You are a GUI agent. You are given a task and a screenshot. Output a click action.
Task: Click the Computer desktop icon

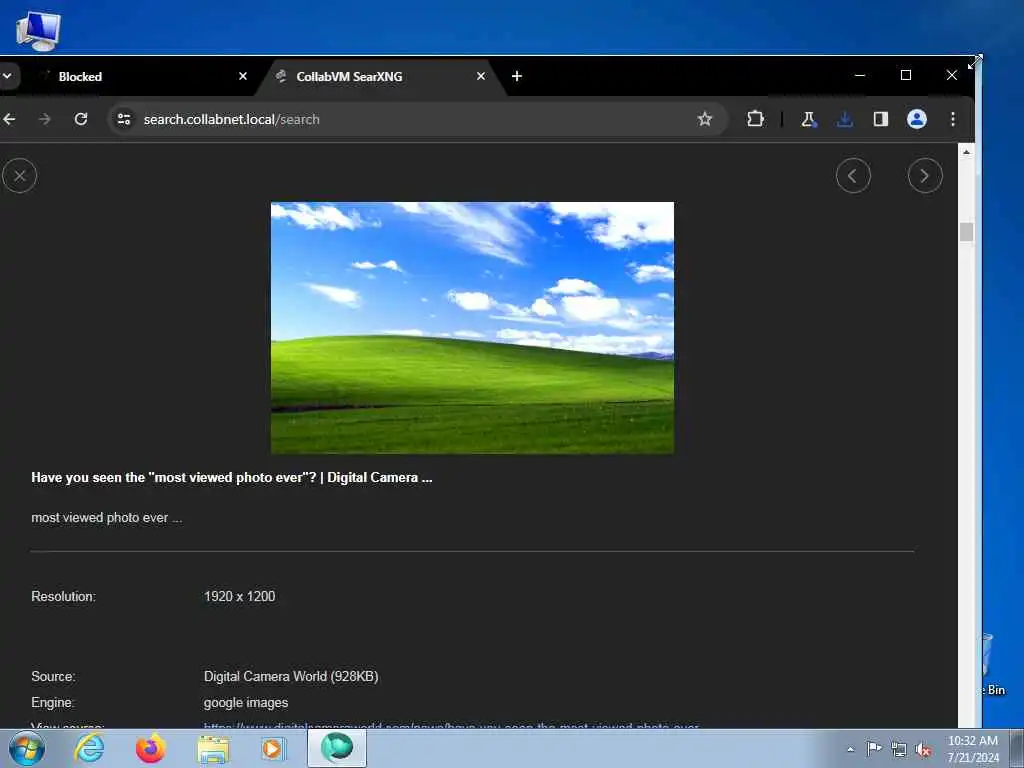38,31
